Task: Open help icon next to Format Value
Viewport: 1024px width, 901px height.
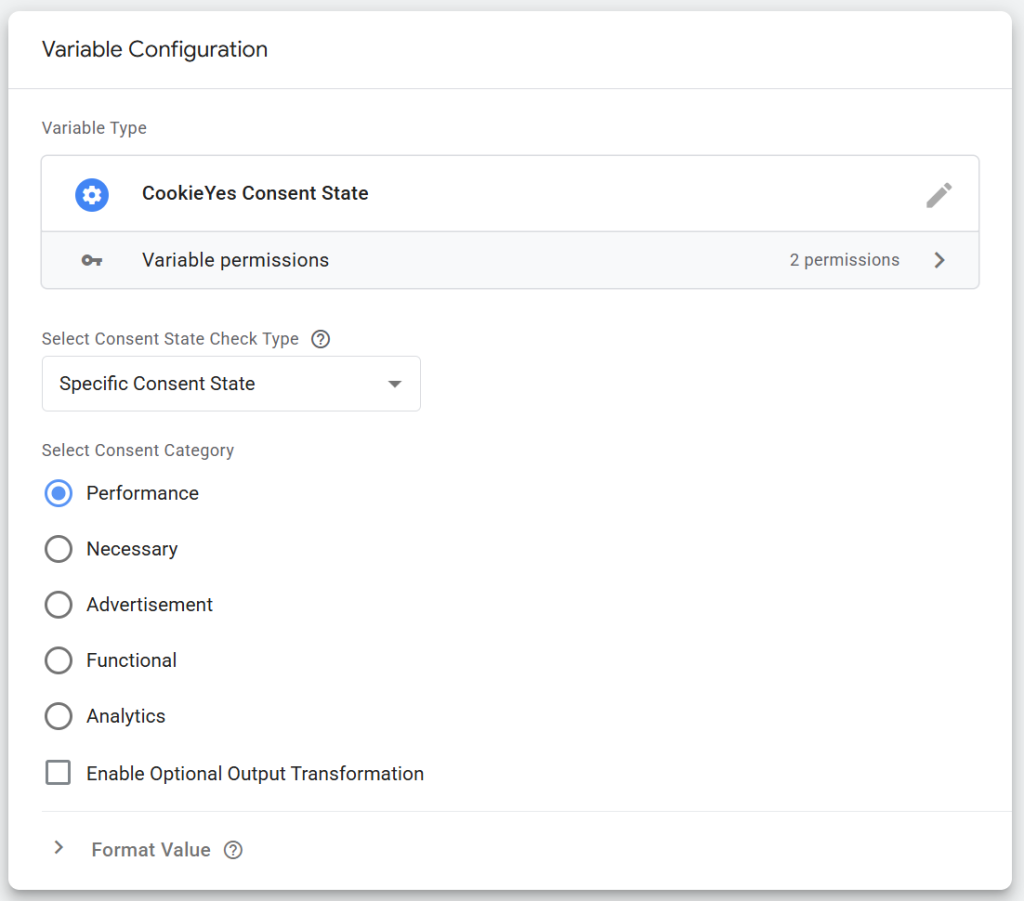Action: [x=233, y=850]
